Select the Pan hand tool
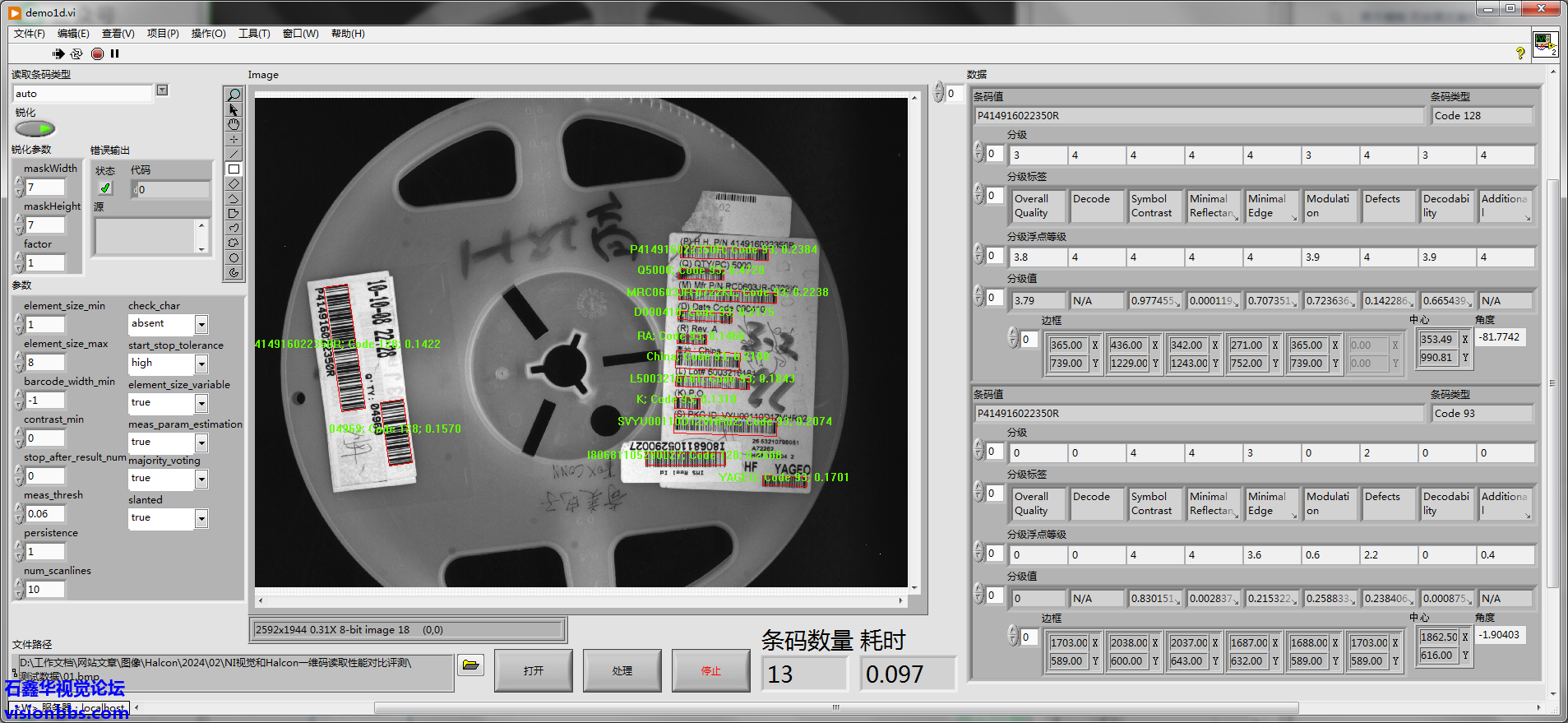1568x723 pixels. [234, 124]
